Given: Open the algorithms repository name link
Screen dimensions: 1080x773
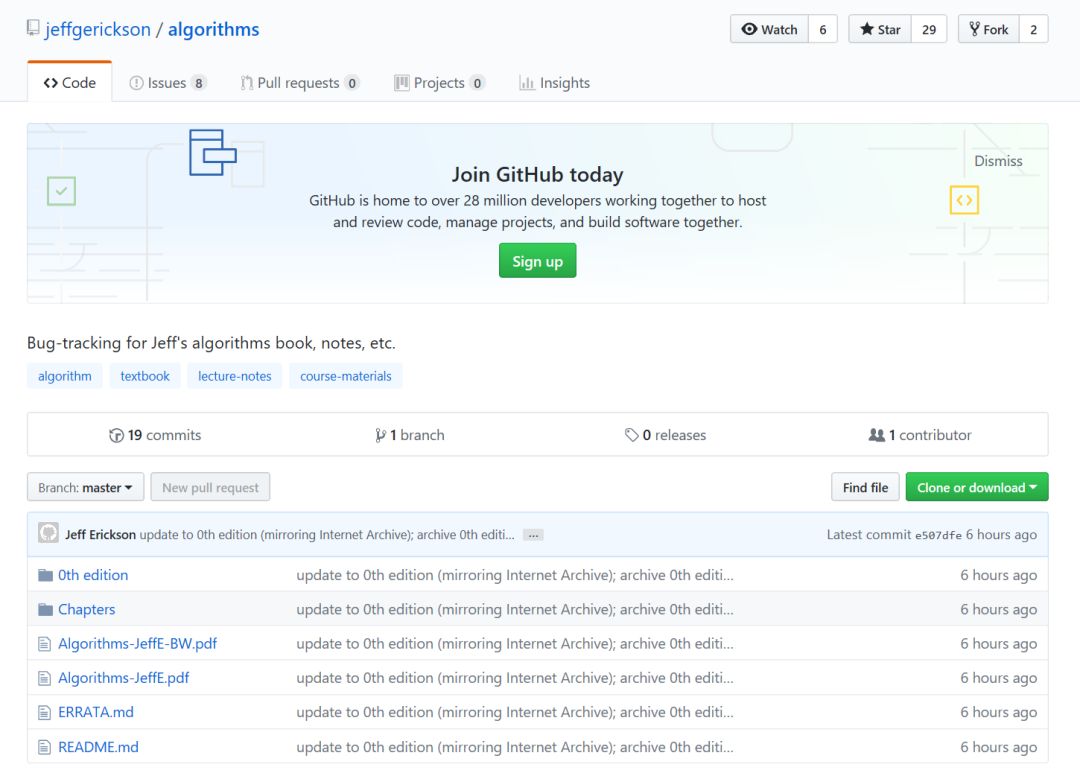Looking at the screenshot, I should (214, 29).
